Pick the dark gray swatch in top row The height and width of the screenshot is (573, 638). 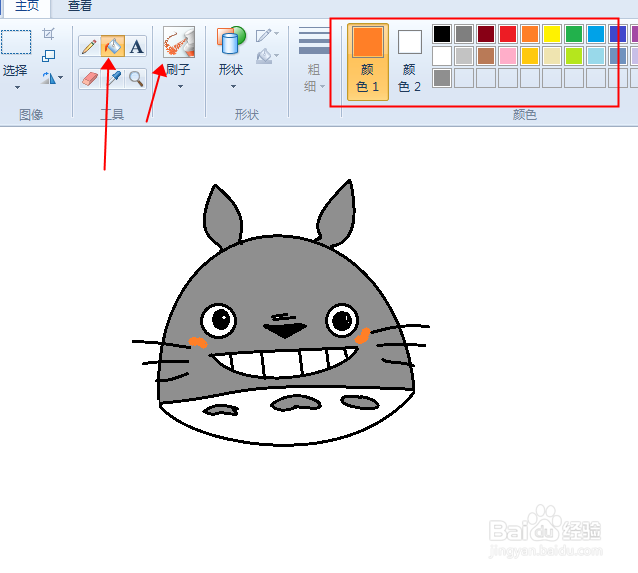tap(464, 34)
